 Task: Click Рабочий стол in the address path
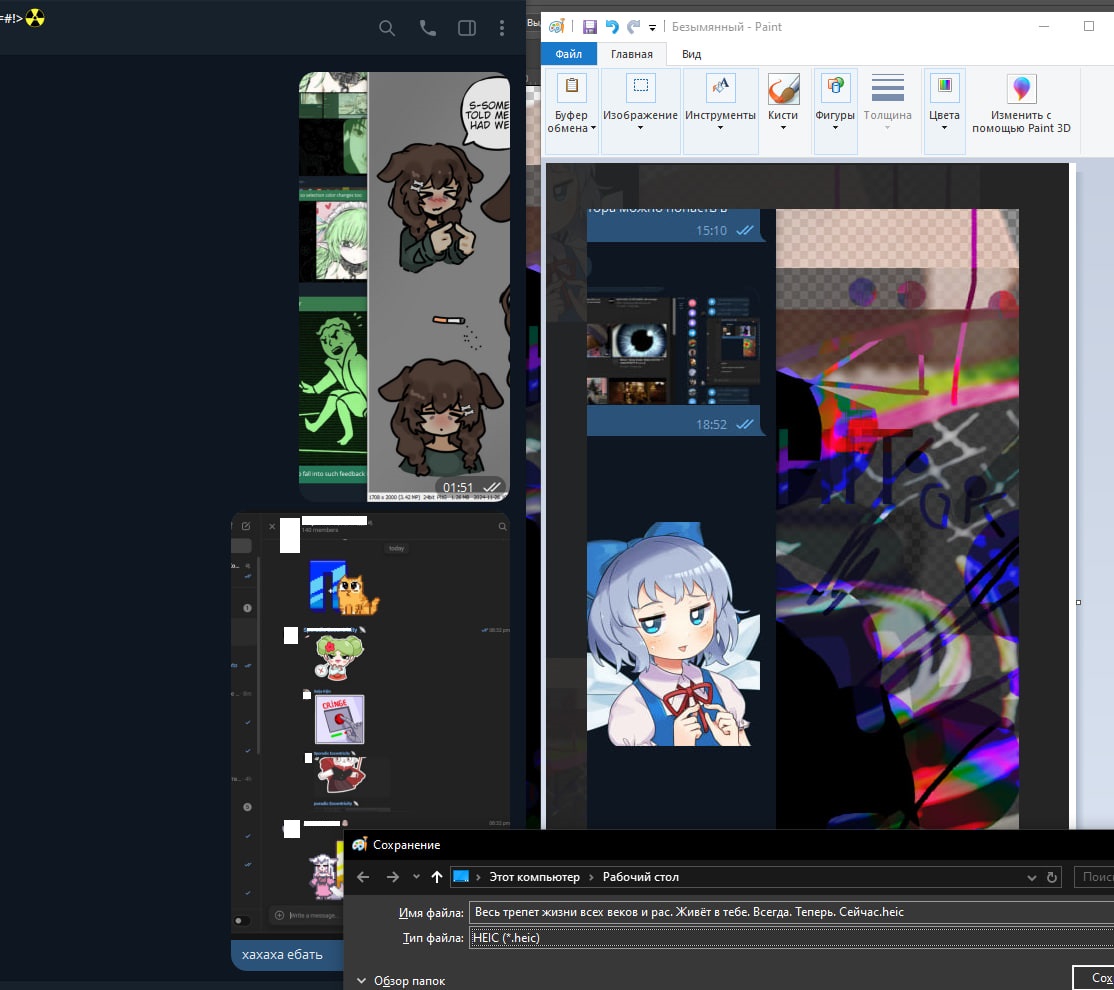640,877
